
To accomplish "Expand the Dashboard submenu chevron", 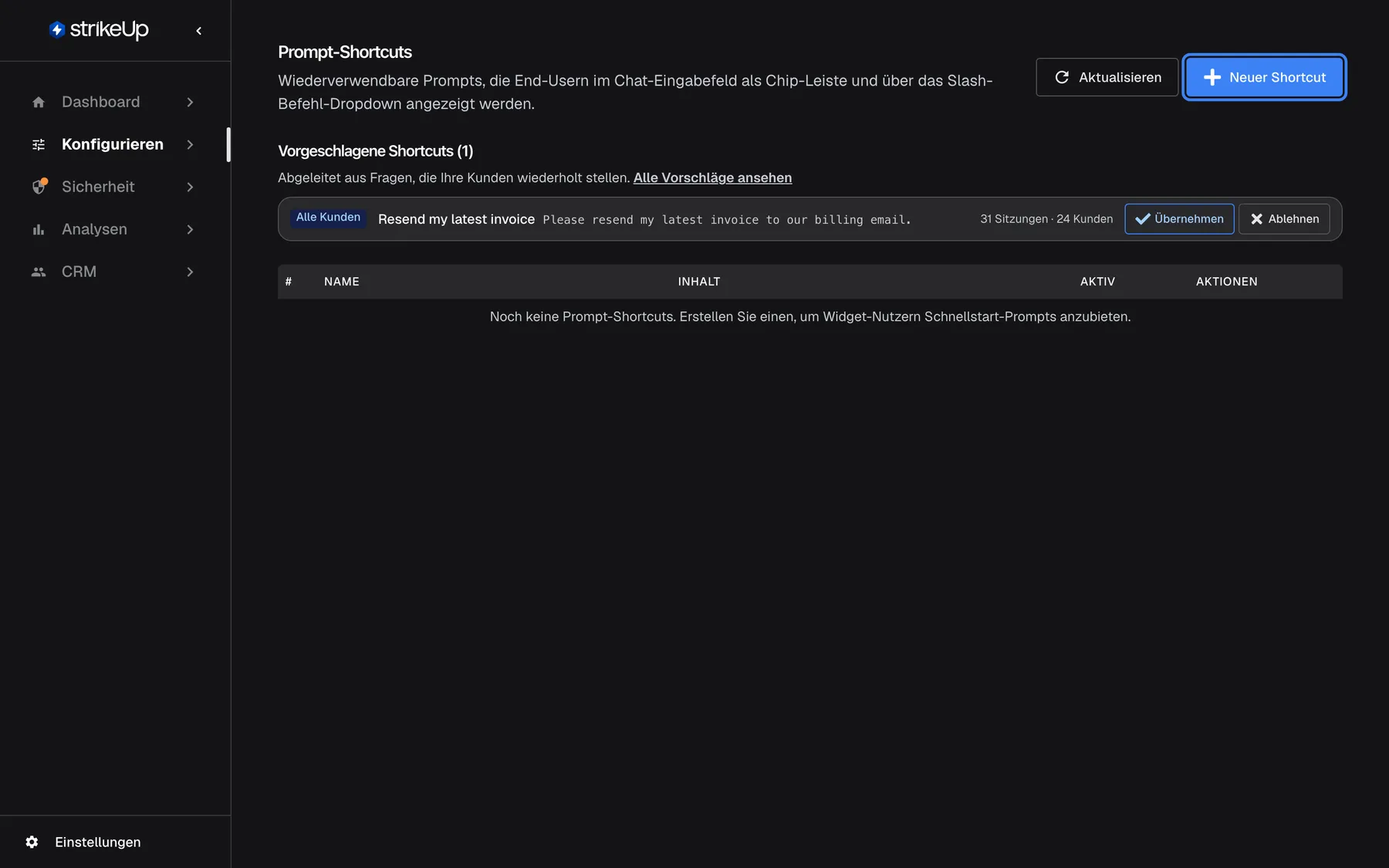I will pos(190,102).
